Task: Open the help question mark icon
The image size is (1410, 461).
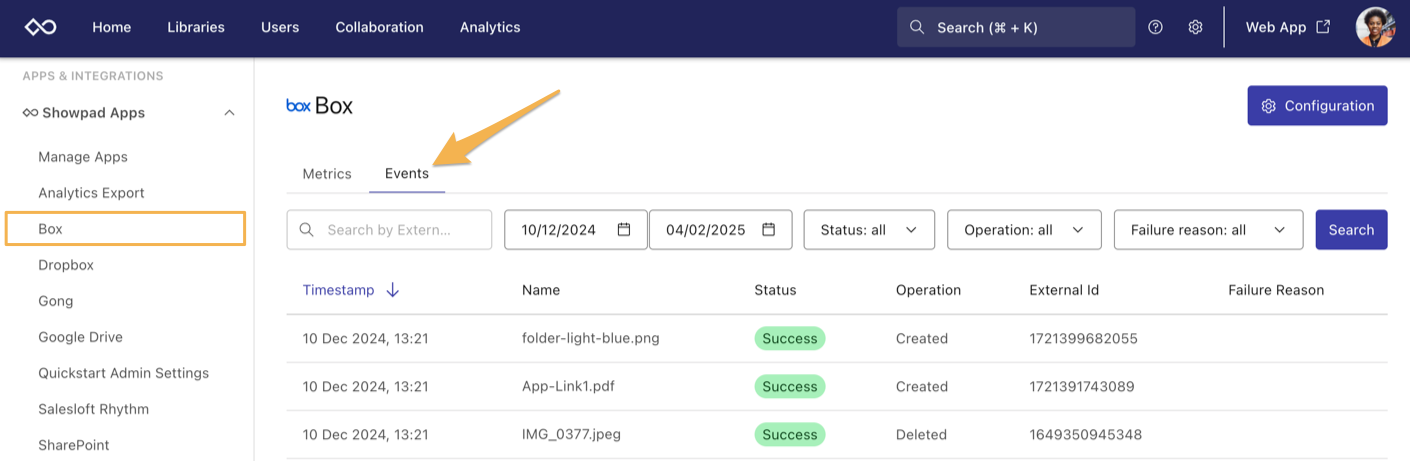Action: coord(1155,27)
